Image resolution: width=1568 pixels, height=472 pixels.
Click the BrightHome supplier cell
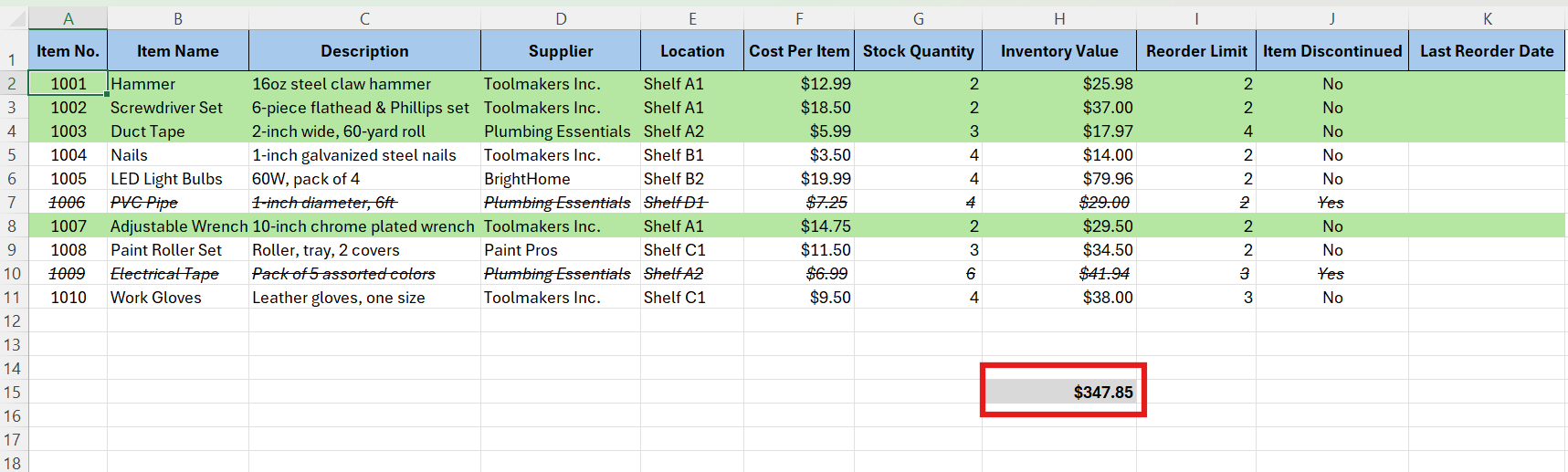[x=560, y=179]
